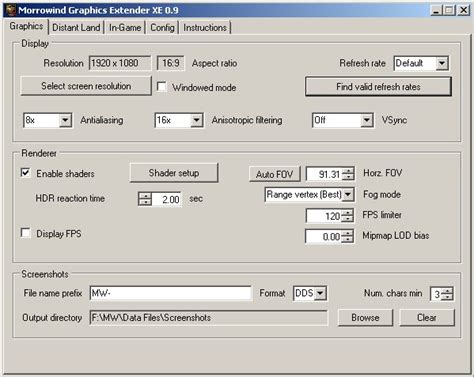Click the Fog mode label
Screen dimensions: 474x377
click(382, 194)
